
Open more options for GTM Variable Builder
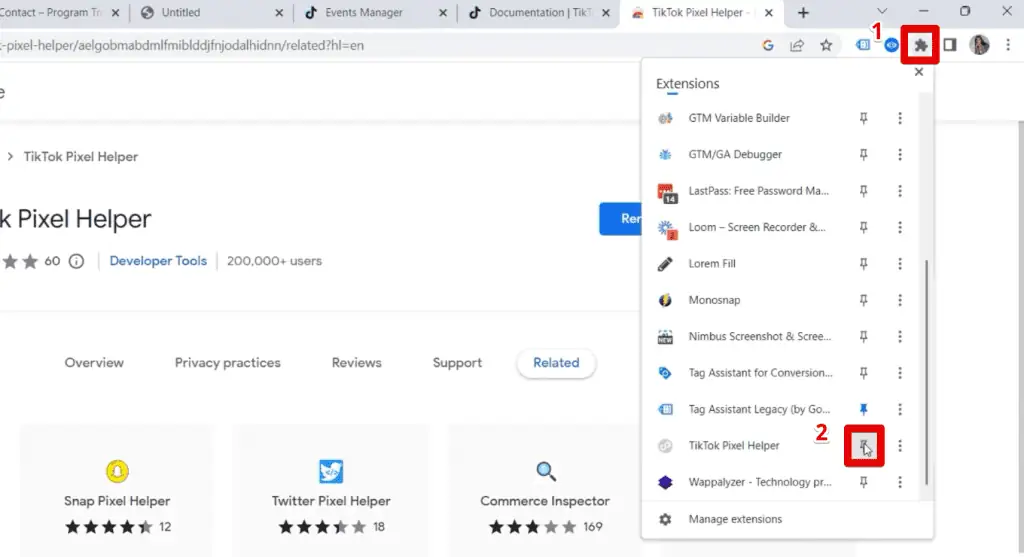(900, 118)
